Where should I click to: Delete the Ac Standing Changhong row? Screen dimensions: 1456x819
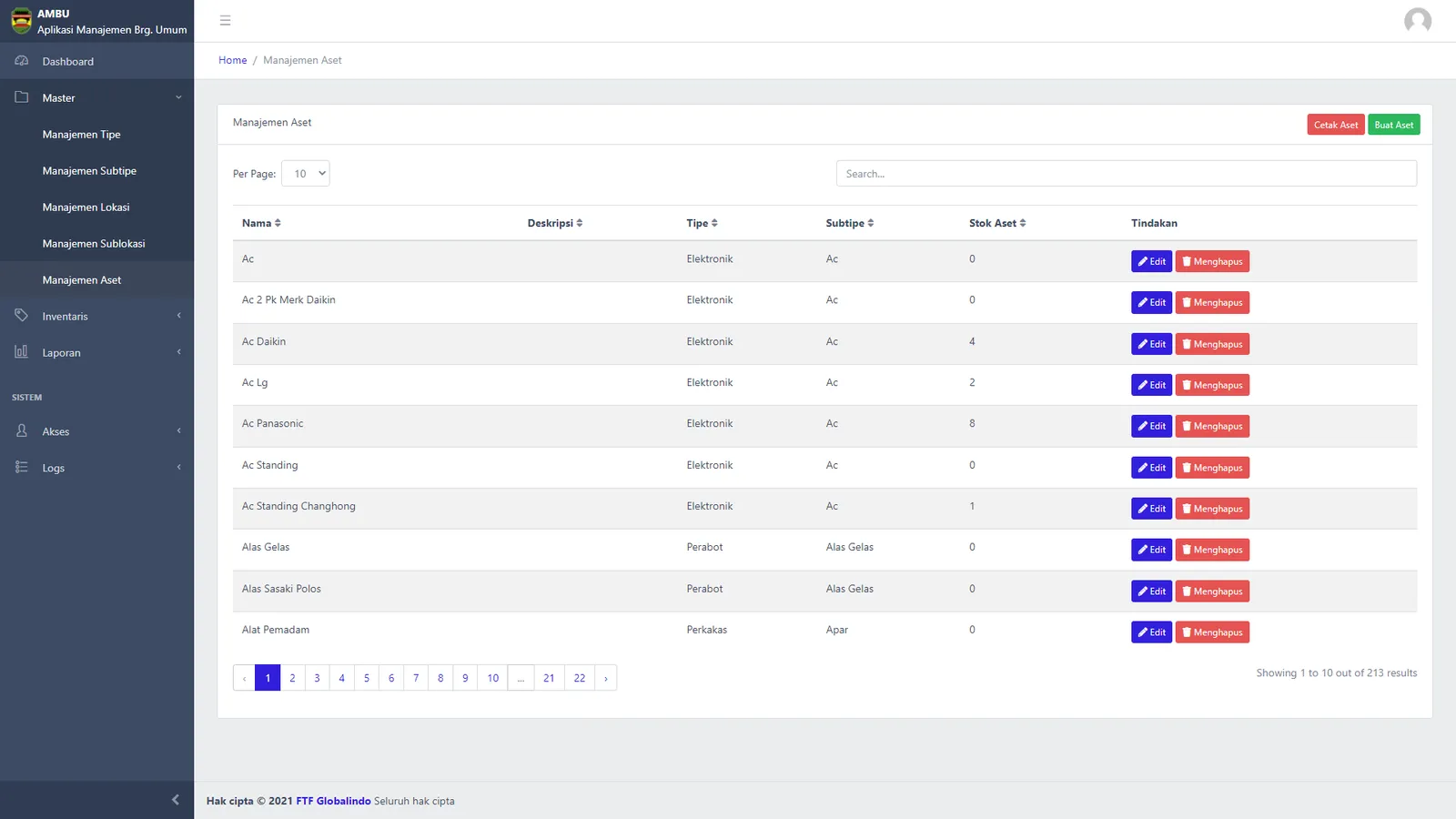click(1212, 509)
